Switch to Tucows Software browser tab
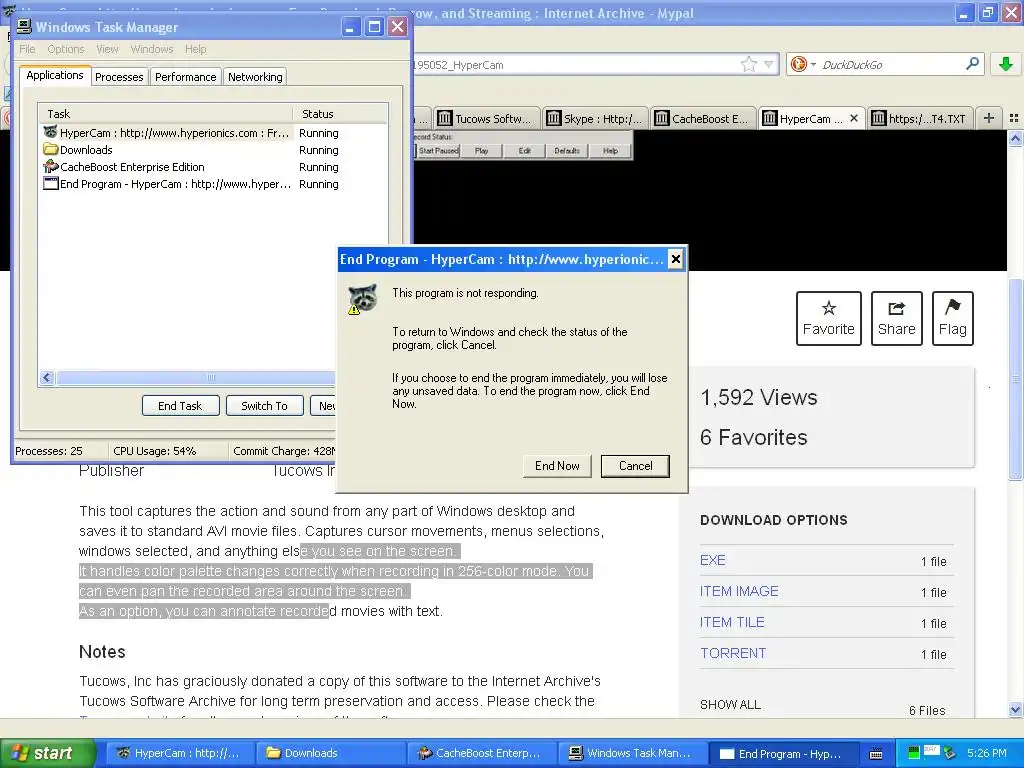Screen dimensions: 1024x768 pos(485,118)
